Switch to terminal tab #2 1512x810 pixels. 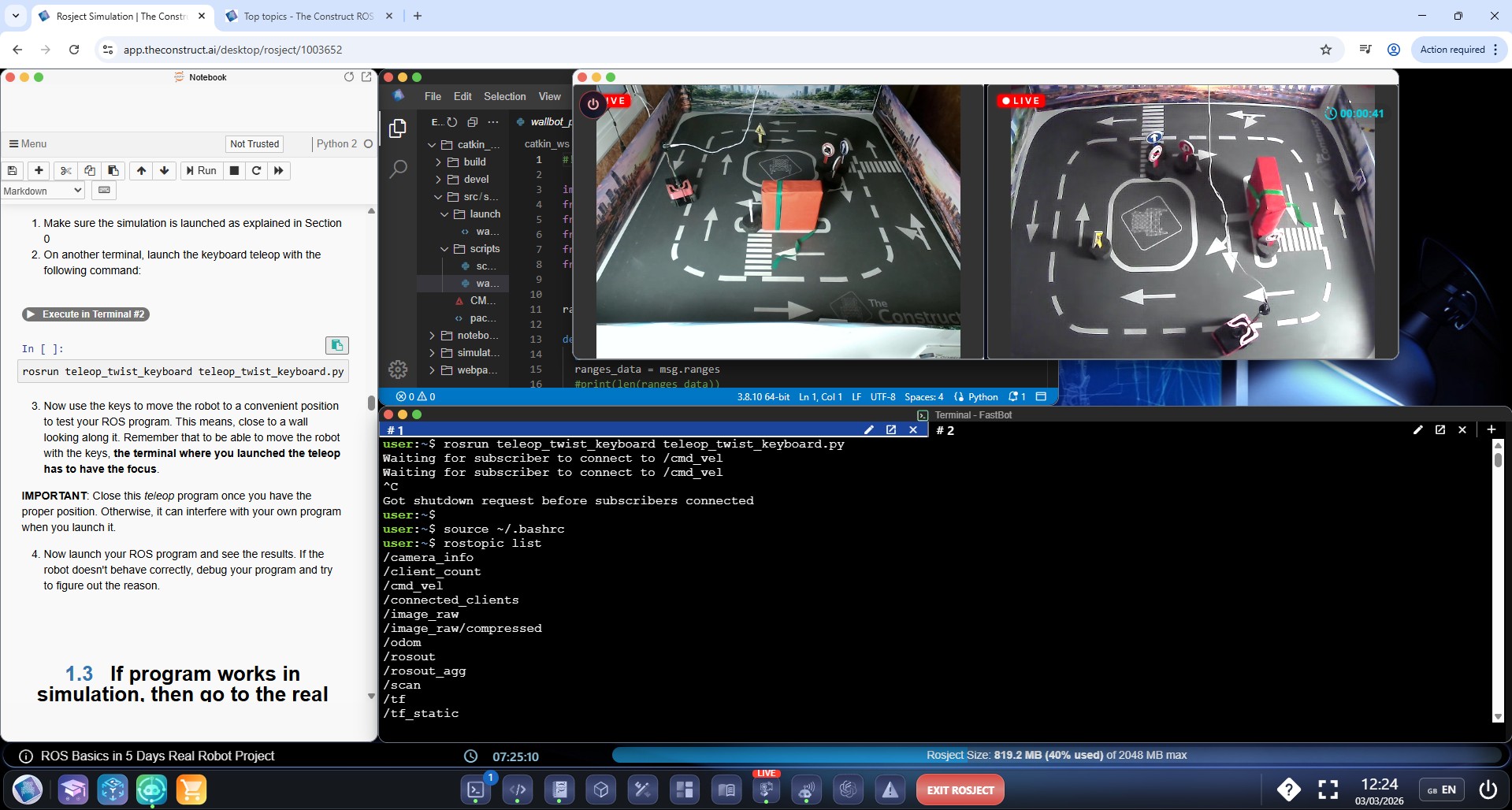945,430
